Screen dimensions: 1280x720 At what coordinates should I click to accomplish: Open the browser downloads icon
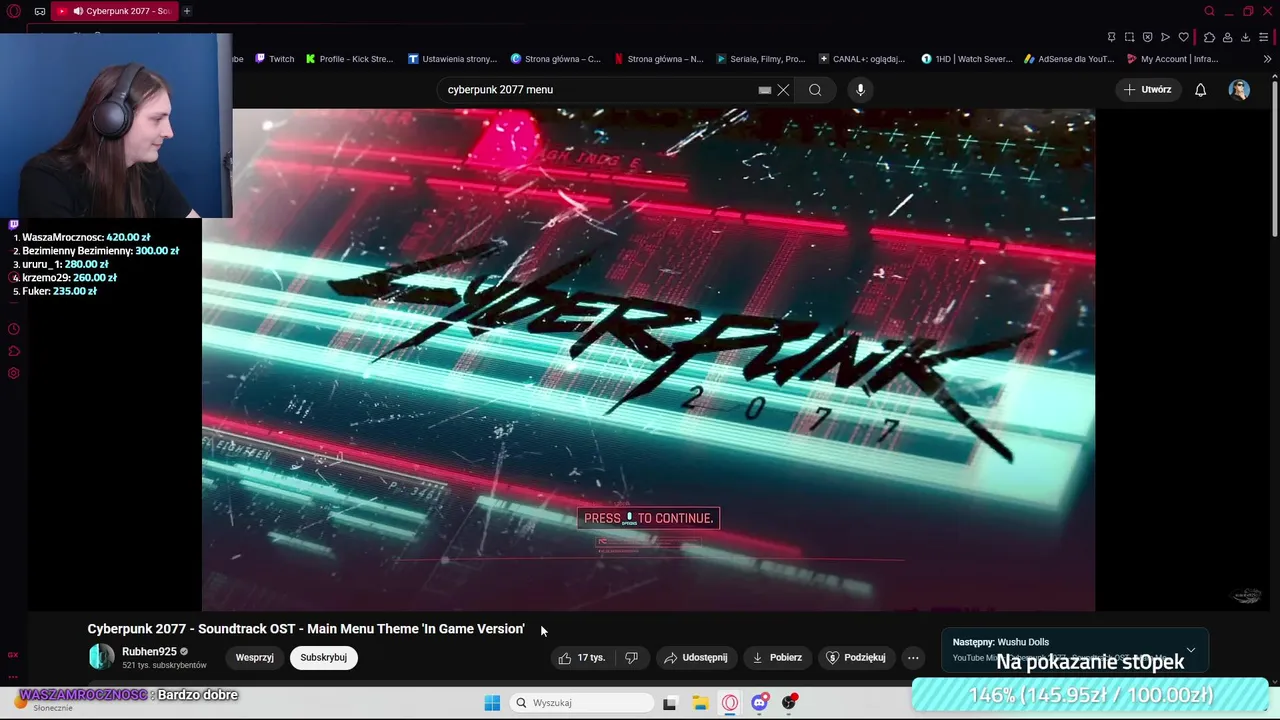(1245, 37)
